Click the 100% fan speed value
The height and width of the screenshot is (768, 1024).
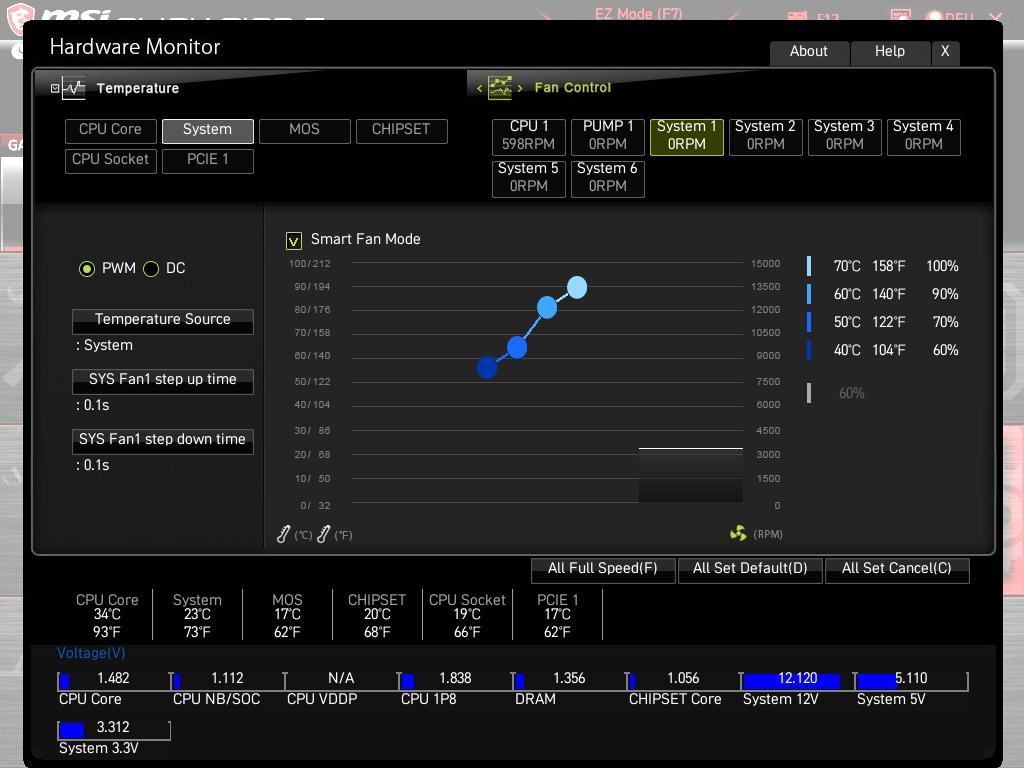[942, 266]
